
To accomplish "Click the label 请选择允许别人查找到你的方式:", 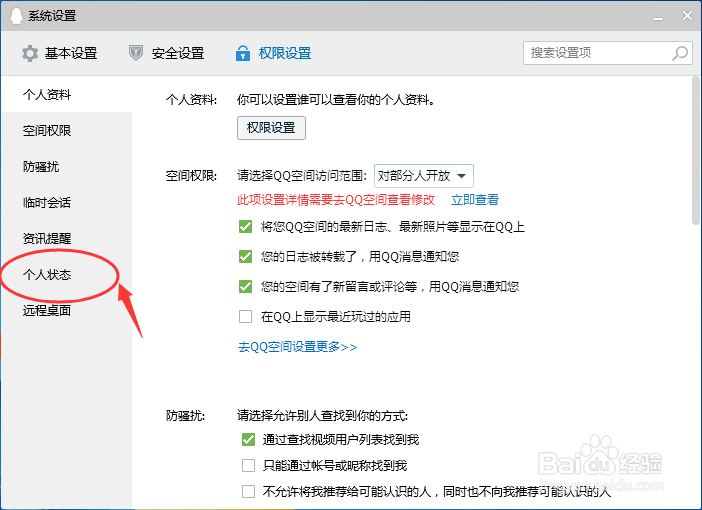I will [322, 416].
